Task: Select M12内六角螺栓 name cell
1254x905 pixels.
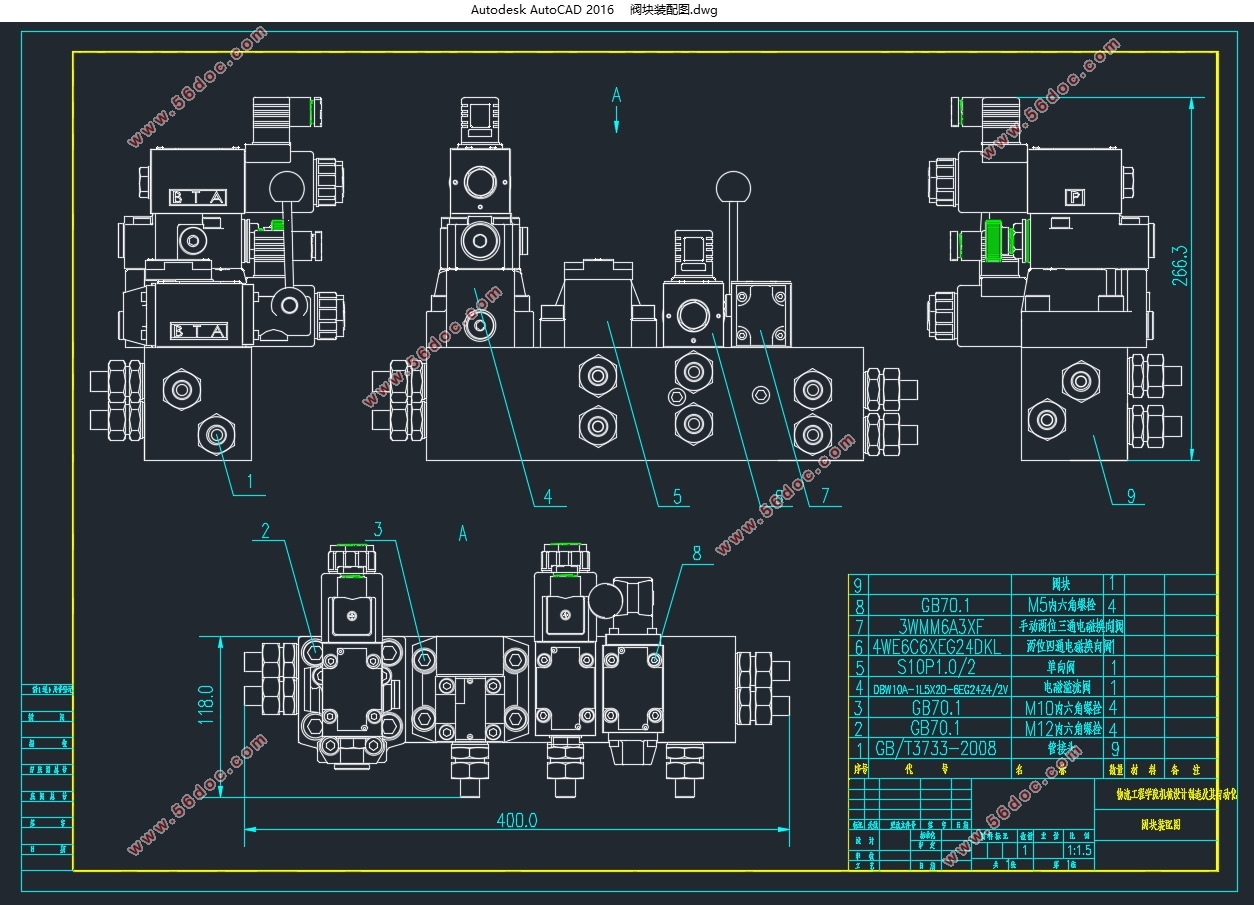Action: click(1062, 728)
